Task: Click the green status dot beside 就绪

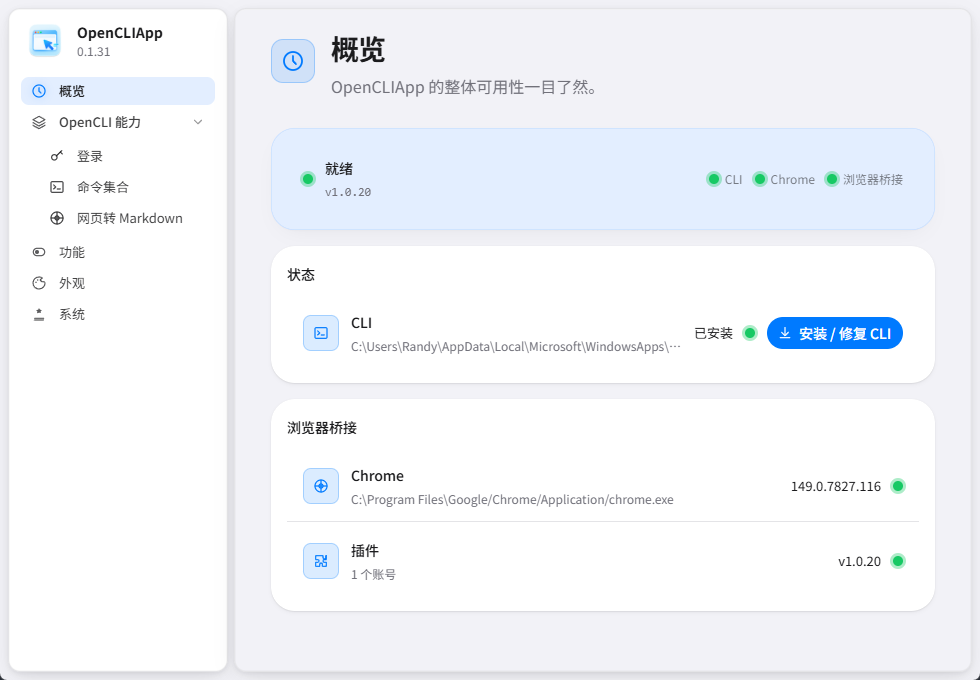Action: (x=308, y=179)
